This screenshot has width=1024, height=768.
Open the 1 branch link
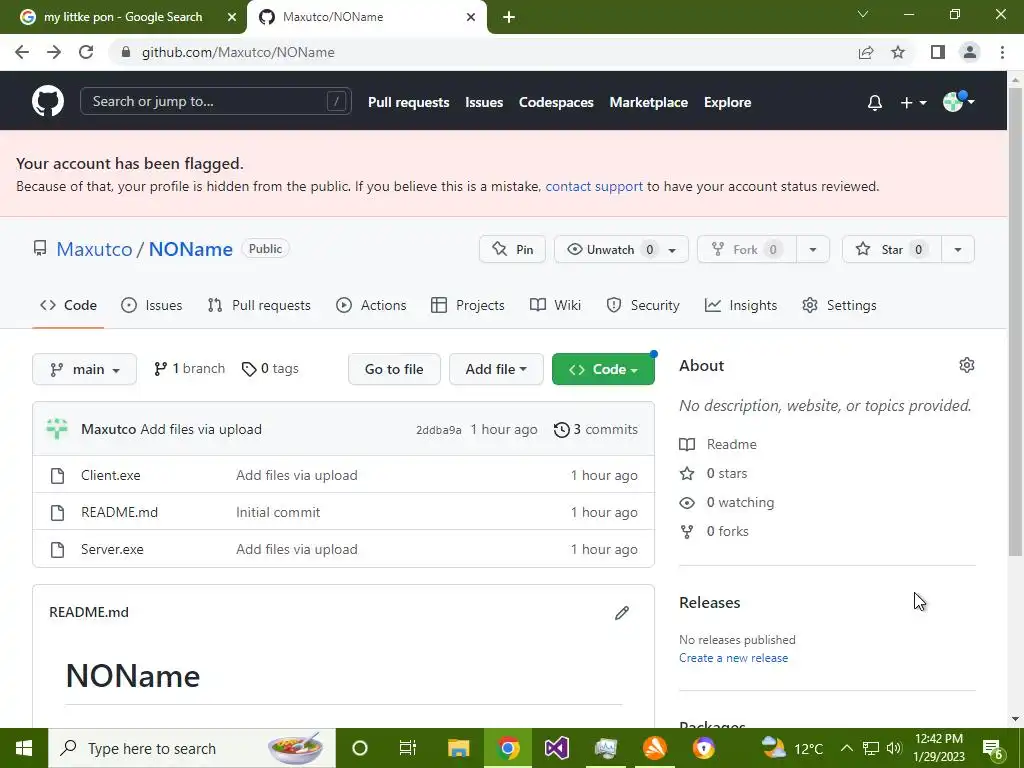coord(189,369)
